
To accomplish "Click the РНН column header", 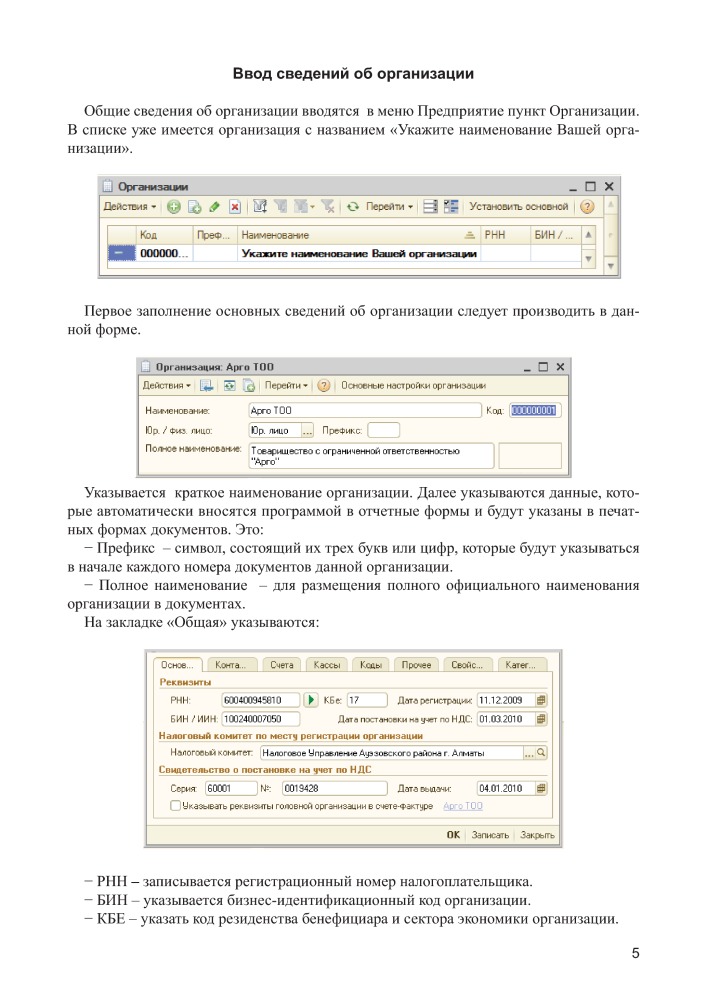I will (x=505, y=235).
